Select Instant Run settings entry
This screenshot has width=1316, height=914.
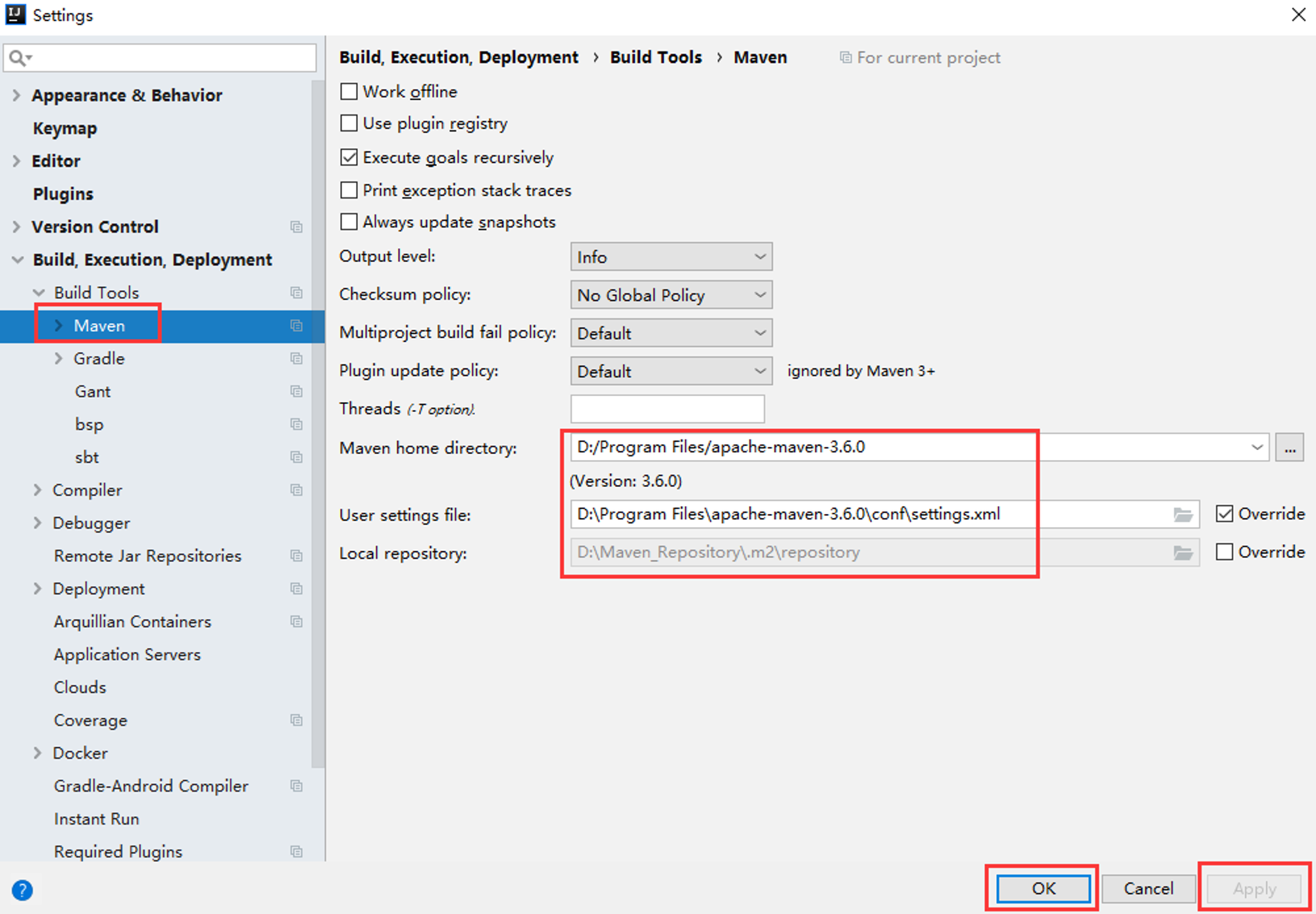[x=97, y=819]
